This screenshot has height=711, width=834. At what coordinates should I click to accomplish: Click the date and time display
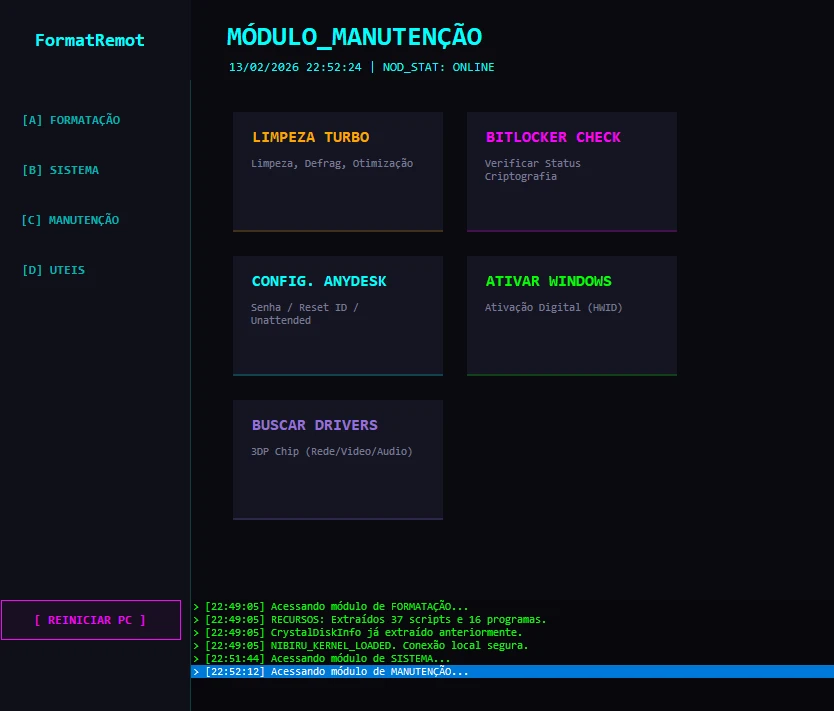coord(295,67)
